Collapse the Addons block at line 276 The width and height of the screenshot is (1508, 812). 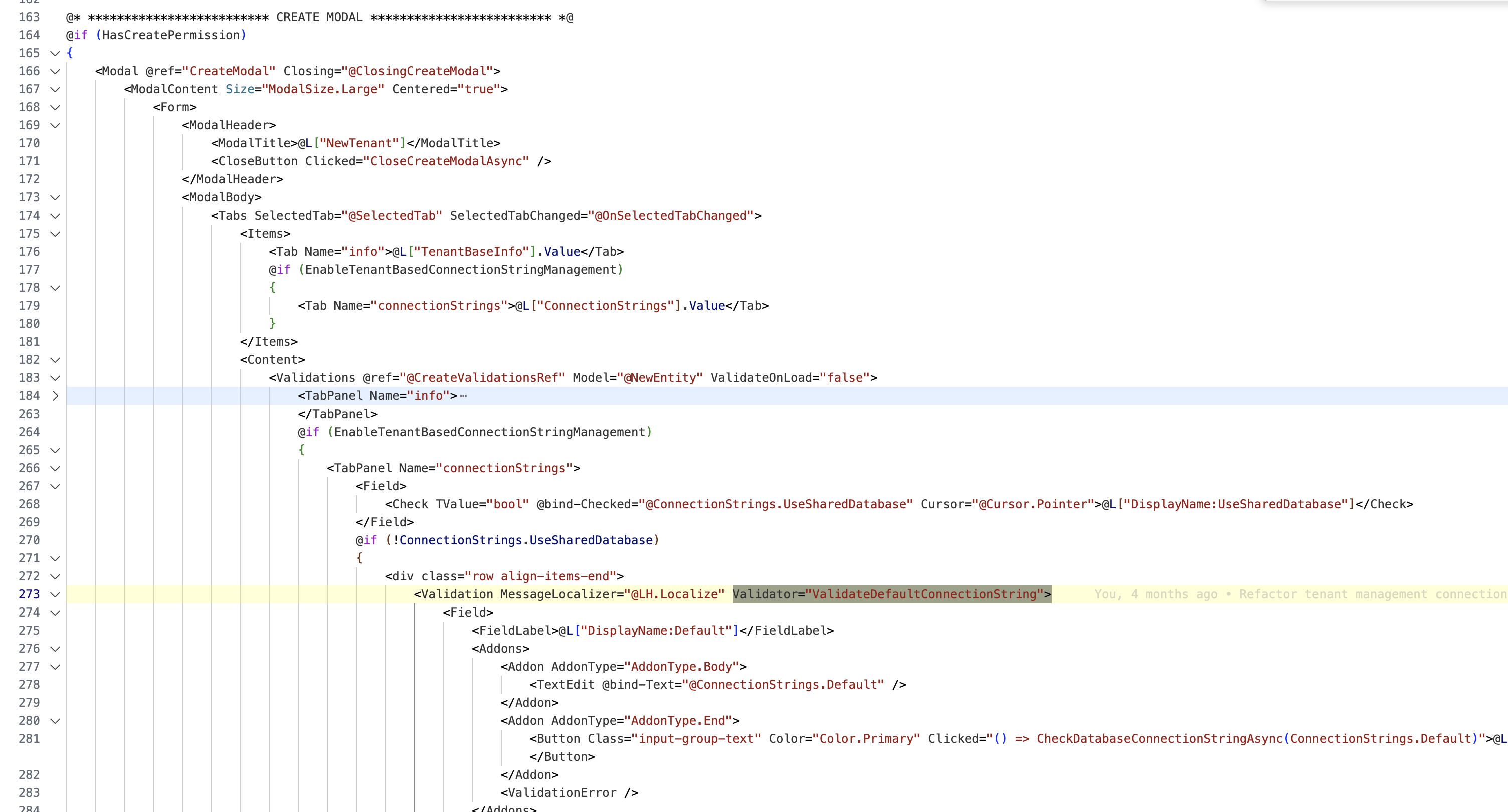(x=55, y=649)
